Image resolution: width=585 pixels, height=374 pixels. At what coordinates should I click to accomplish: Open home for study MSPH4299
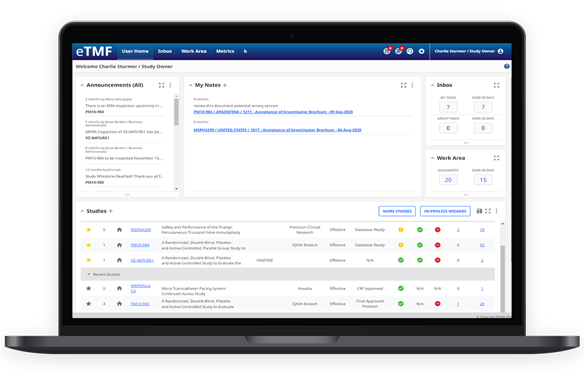[119, 230]
